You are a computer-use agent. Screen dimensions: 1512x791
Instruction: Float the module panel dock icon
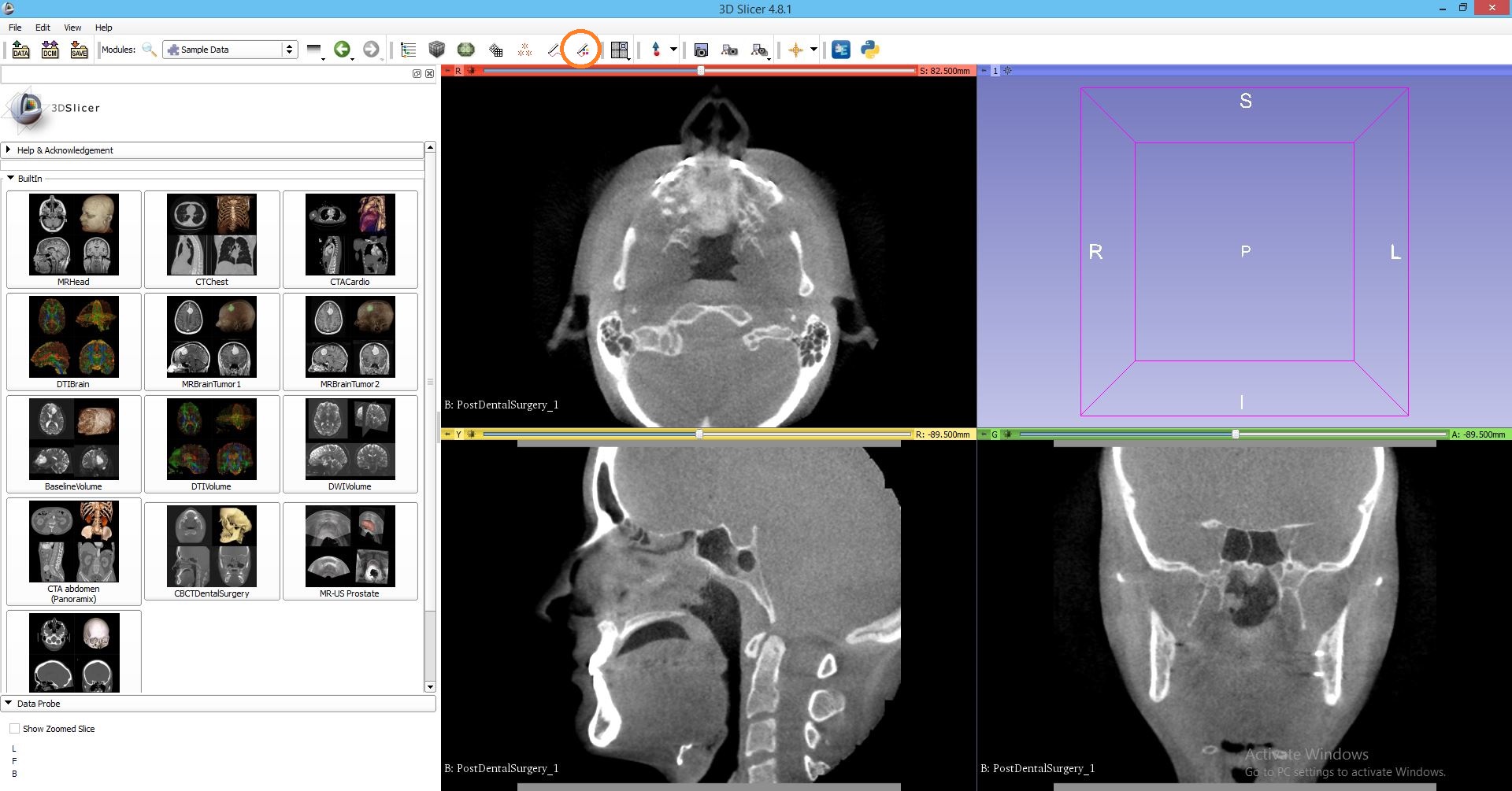point(417,73)
